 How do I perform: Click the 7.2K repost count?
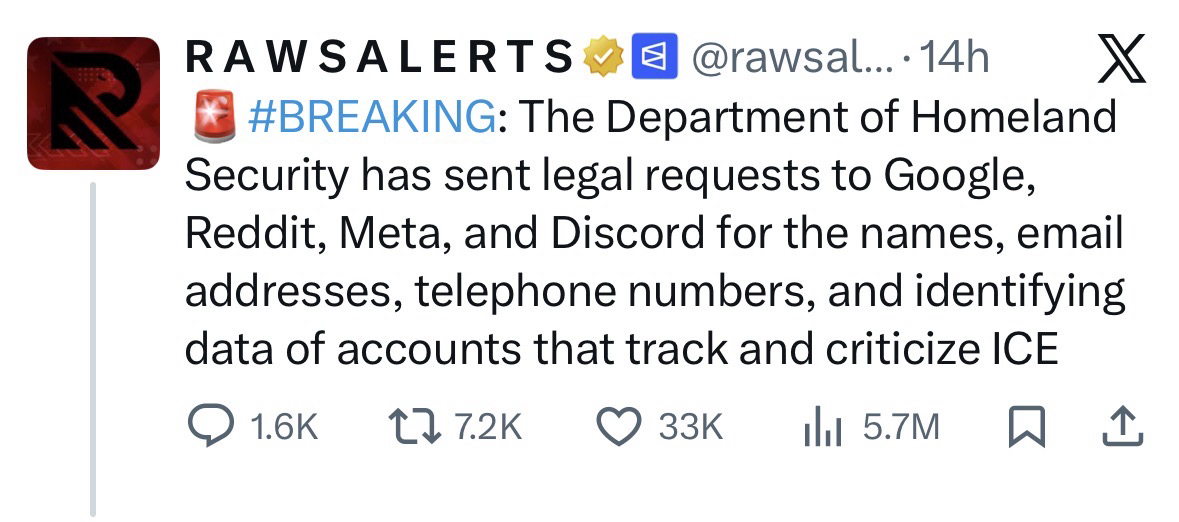[x=487, y=428]
